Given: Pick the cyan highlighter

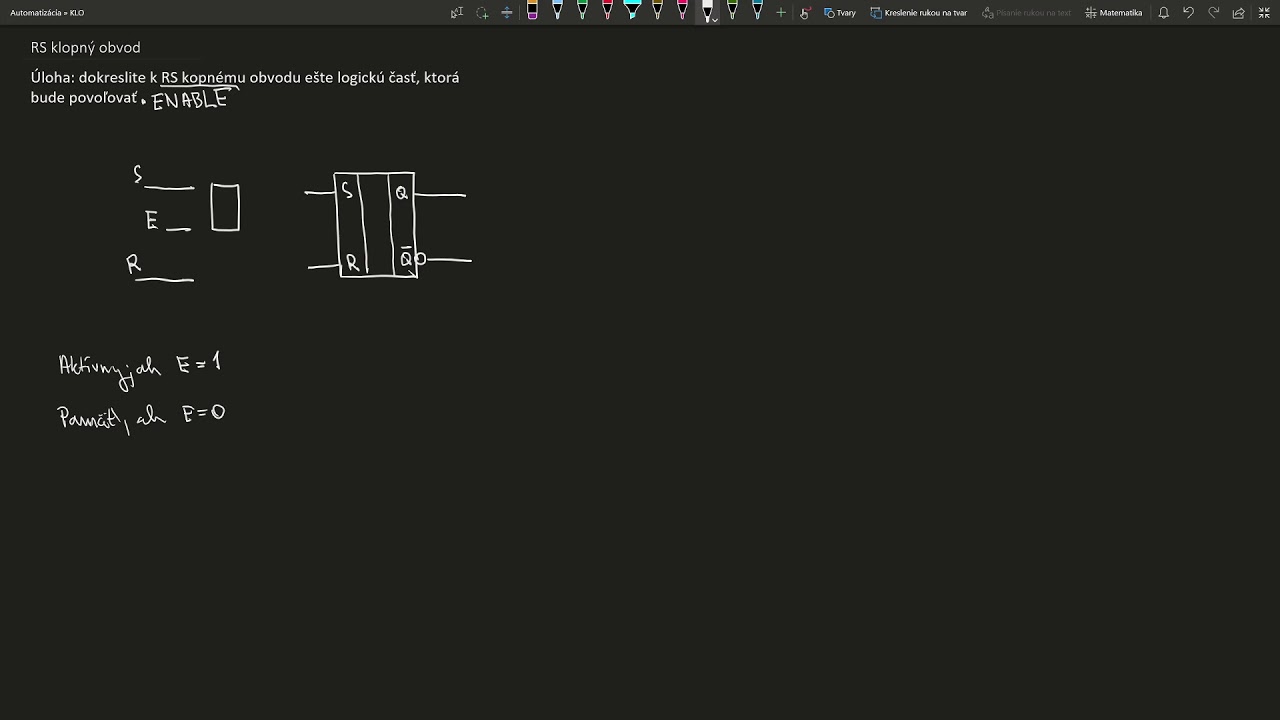Looking at the screenshot, I should tap(632, 12).
